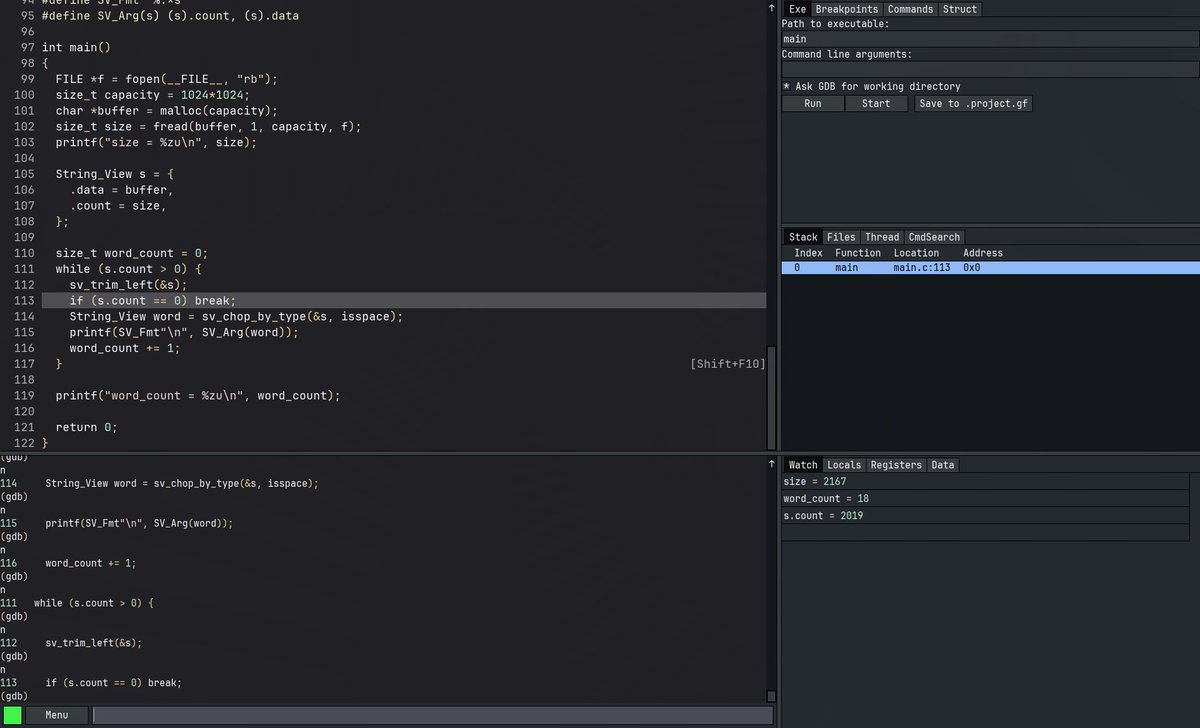The height and width of the screenshot is (728, 1200).
Task: Click the Location column header
Action: [x=916, y=253]
